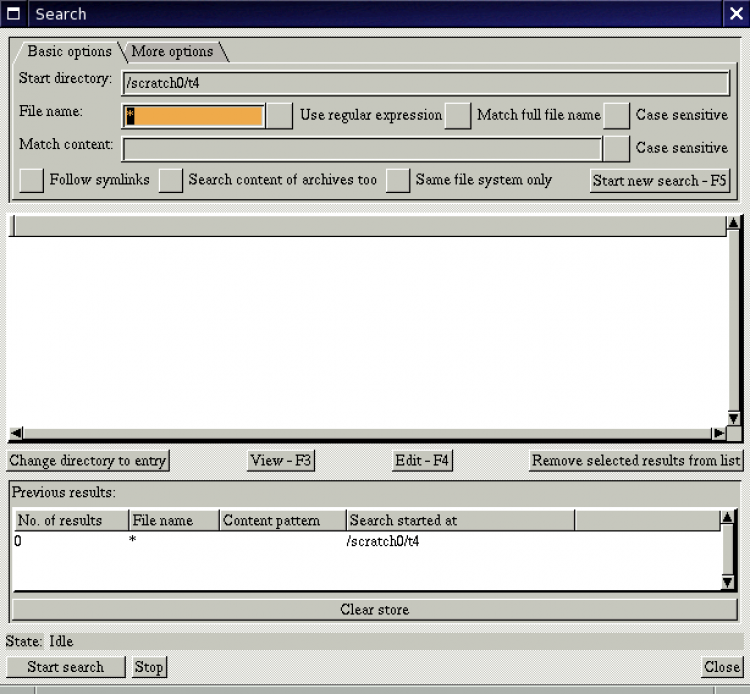Close the Search window with X
The height and width of the screenshot is (694, 750).
pyautogui.click(x=737, y=13)
